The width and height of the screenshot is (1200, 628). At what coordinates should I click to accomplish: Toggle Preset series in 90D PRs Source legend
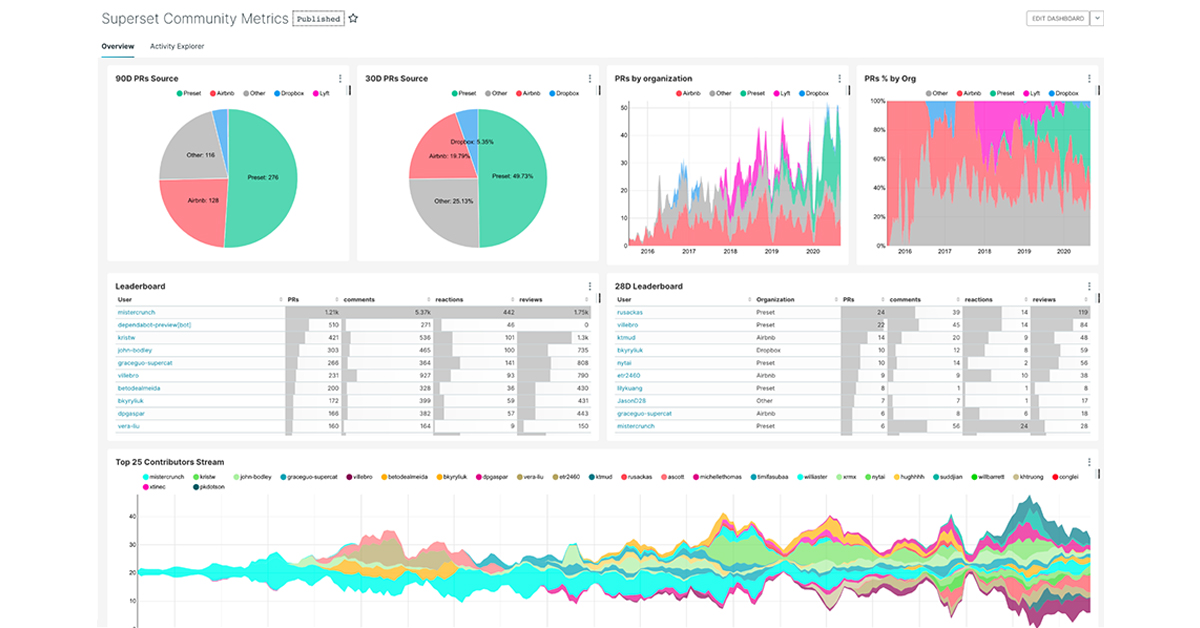point(190,93)
